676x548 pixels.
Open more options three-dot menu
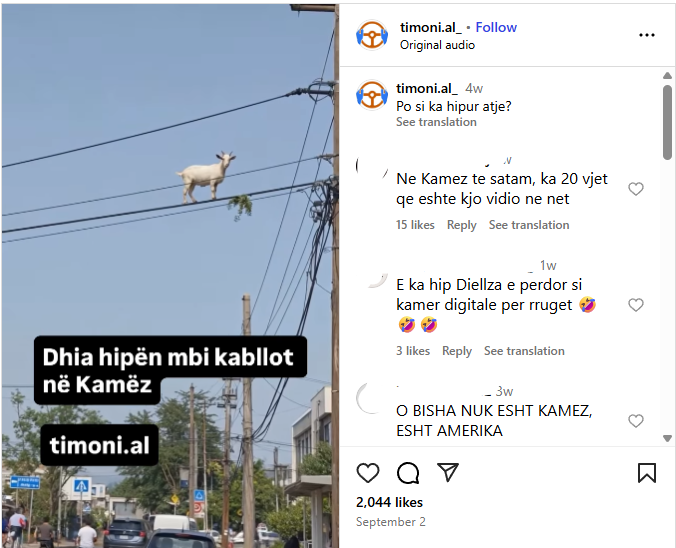tap(647, 35)
